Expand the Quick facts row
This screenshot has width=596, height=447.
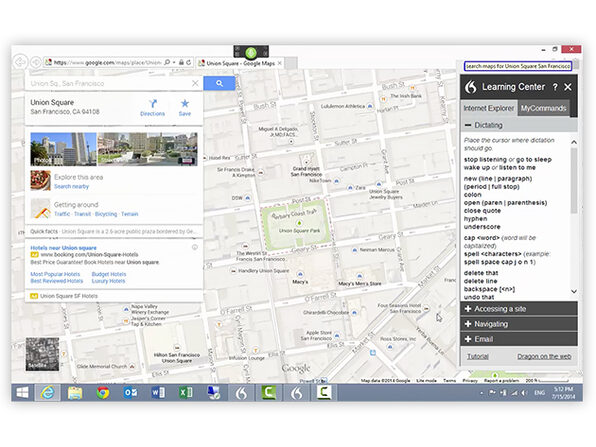pyautogui.click(x=114, y=231)
